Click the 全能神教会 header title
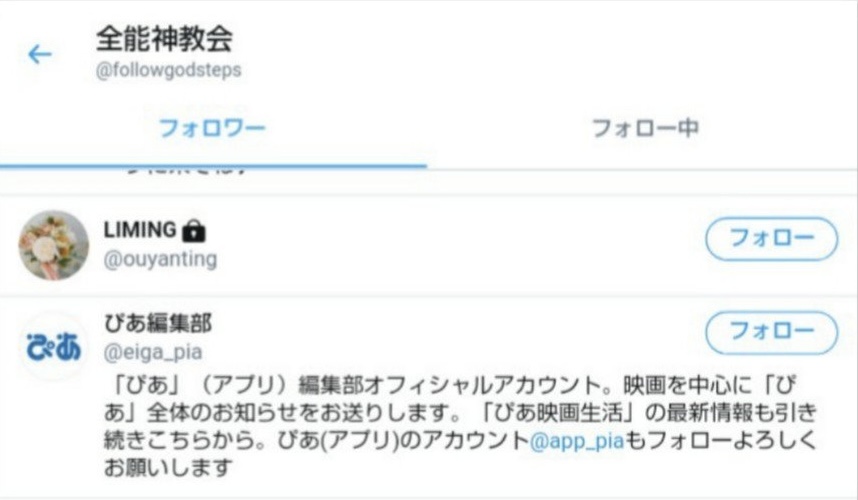Image resolution: width=858 pixels, height=500 pixels. tap(164, 39)
